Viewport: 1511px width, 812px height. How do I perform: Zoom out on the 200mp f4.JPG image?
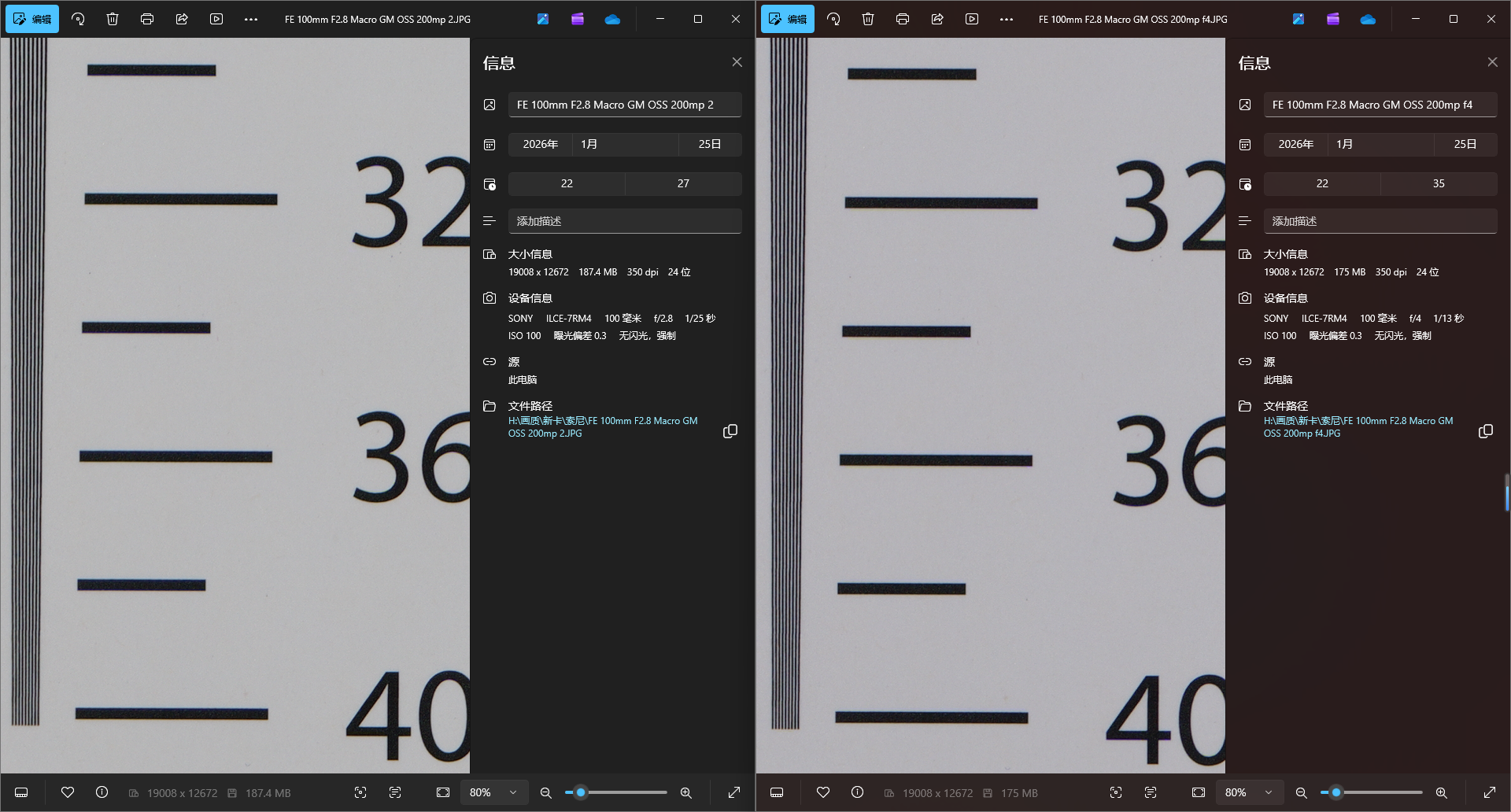(x=1301, y=792)
